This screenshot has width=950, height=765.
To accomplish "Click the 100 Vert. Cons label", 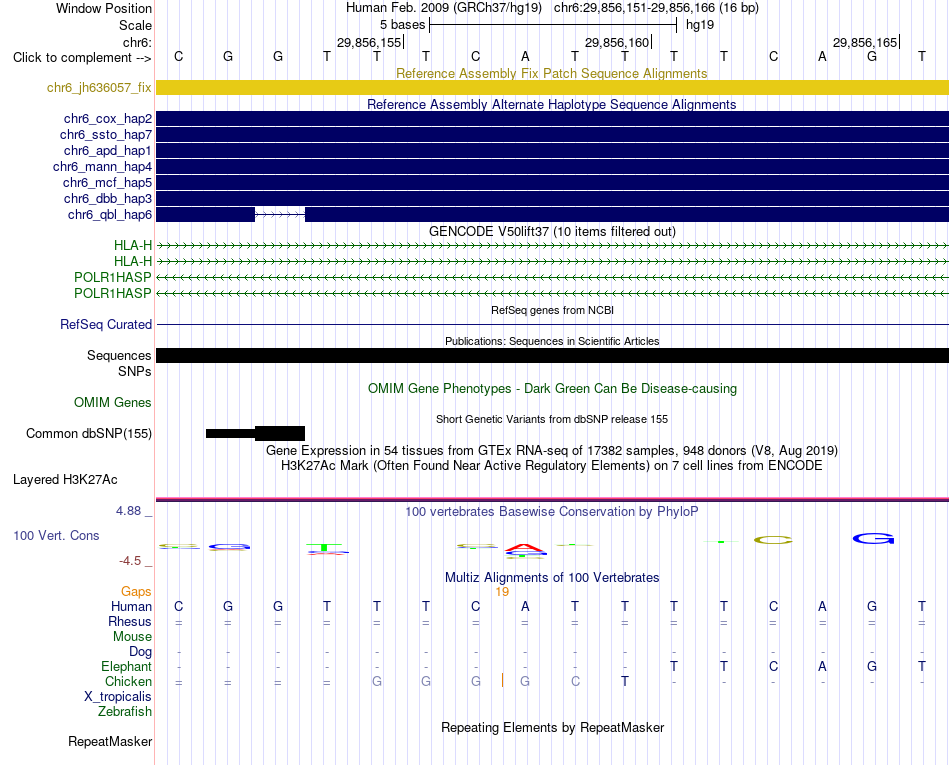I will (x=56, y=535).
